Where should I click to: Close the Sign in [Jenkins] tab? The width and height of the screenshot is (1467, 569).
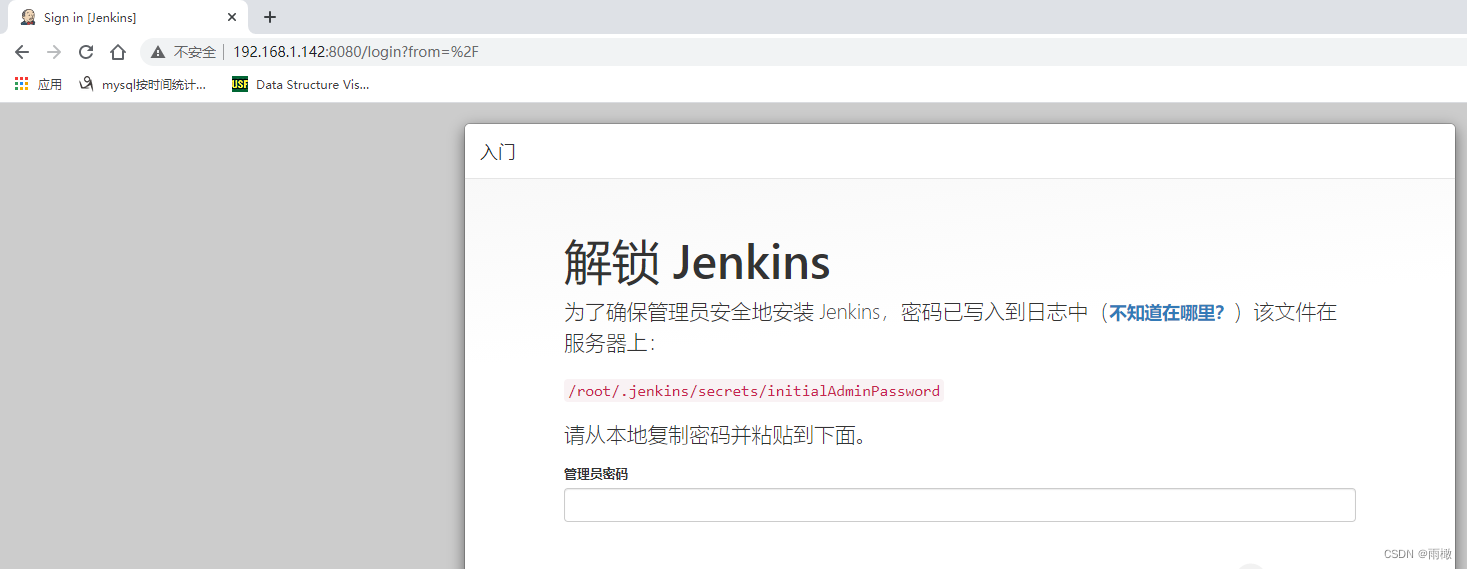tap(232, 17)
